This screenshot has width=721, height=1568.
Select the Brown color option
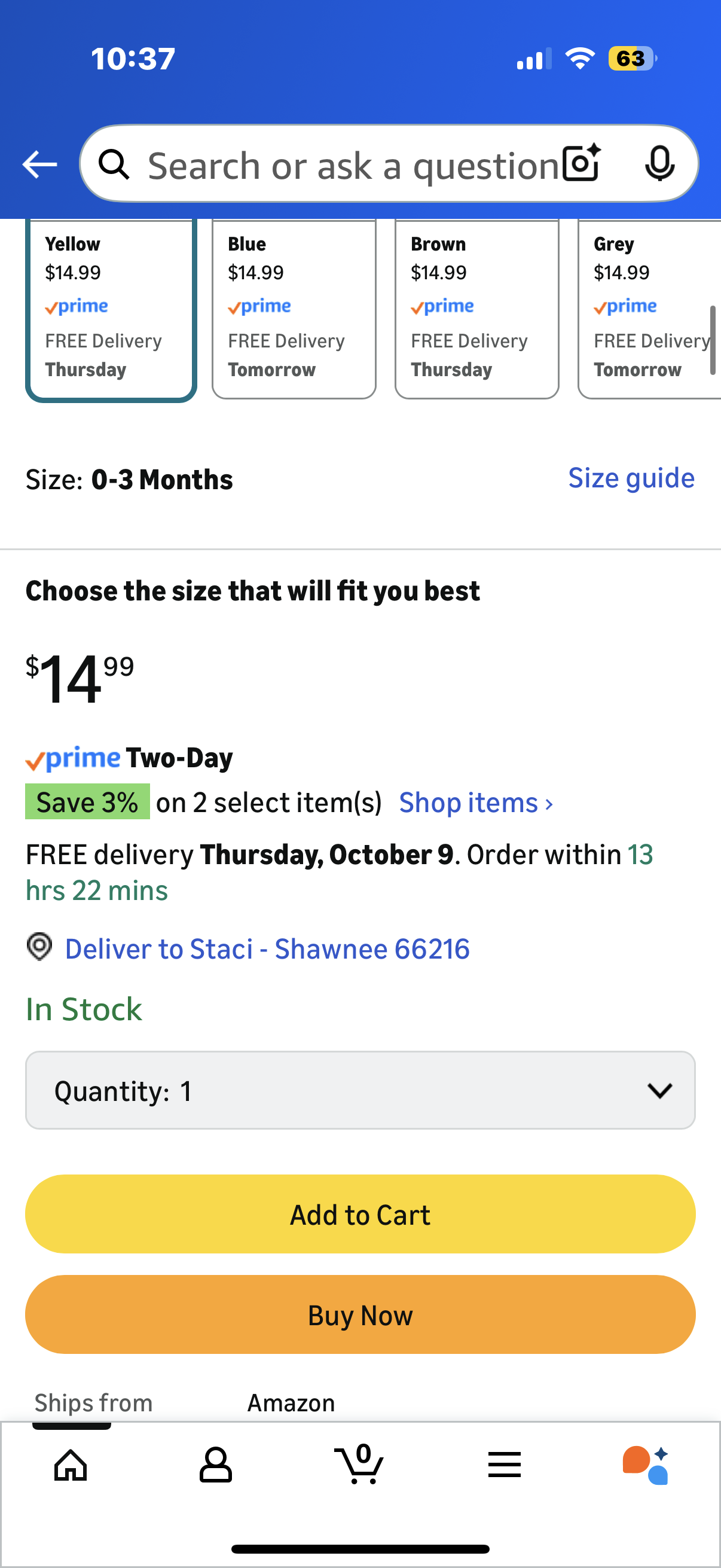click(x=476, y=309)
